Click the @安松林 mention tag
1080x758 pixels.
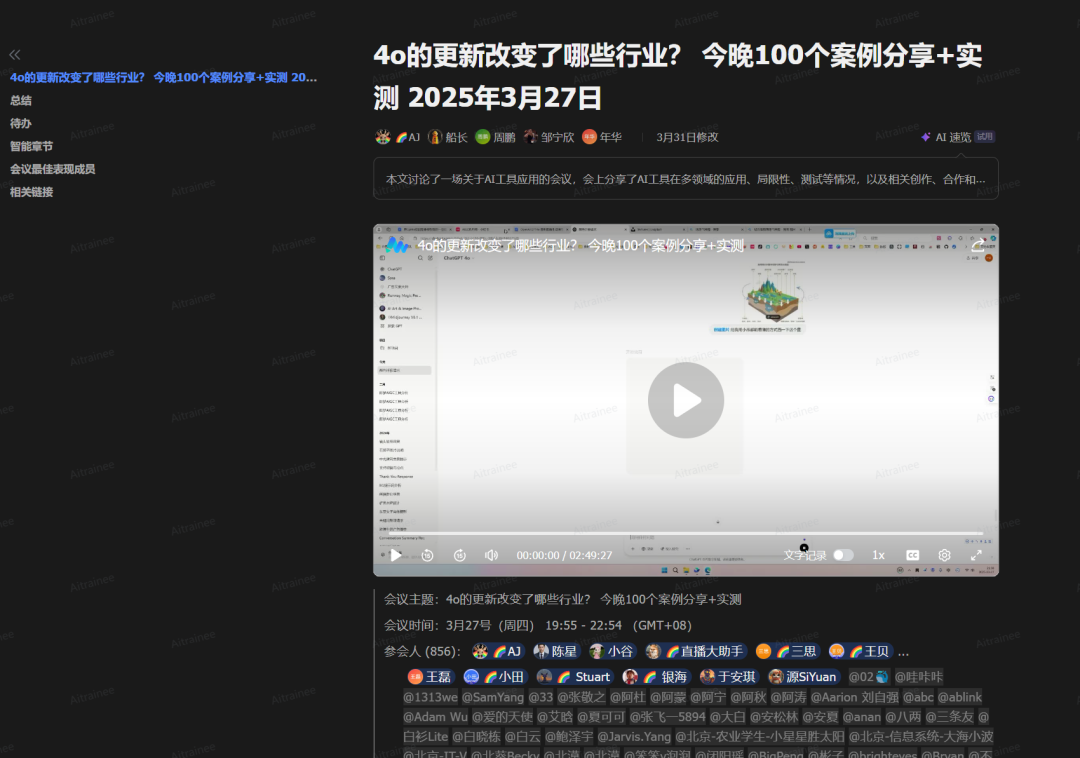(774, 717)
